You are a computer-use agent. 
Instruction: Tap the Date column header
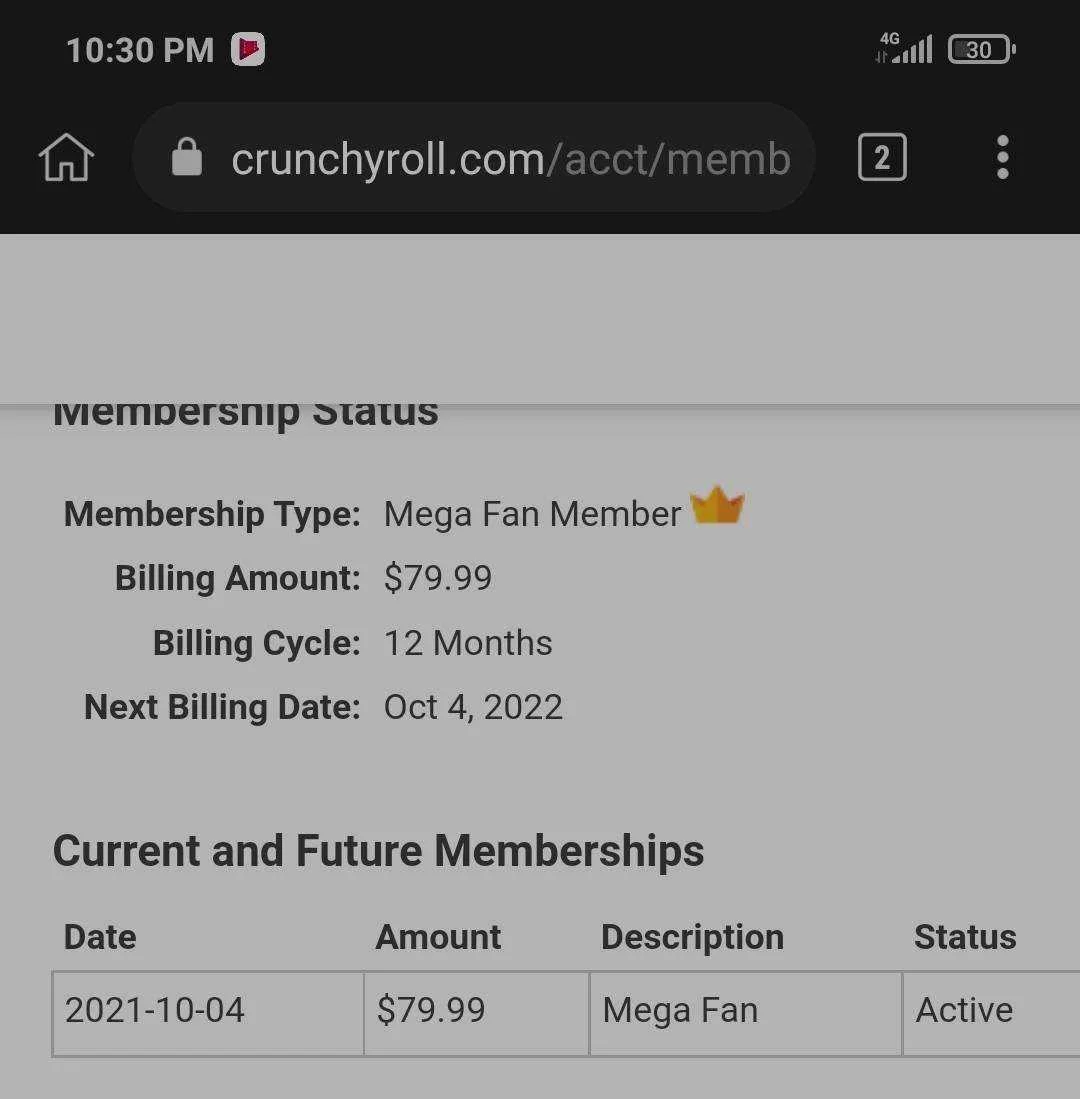coord(100,937)
